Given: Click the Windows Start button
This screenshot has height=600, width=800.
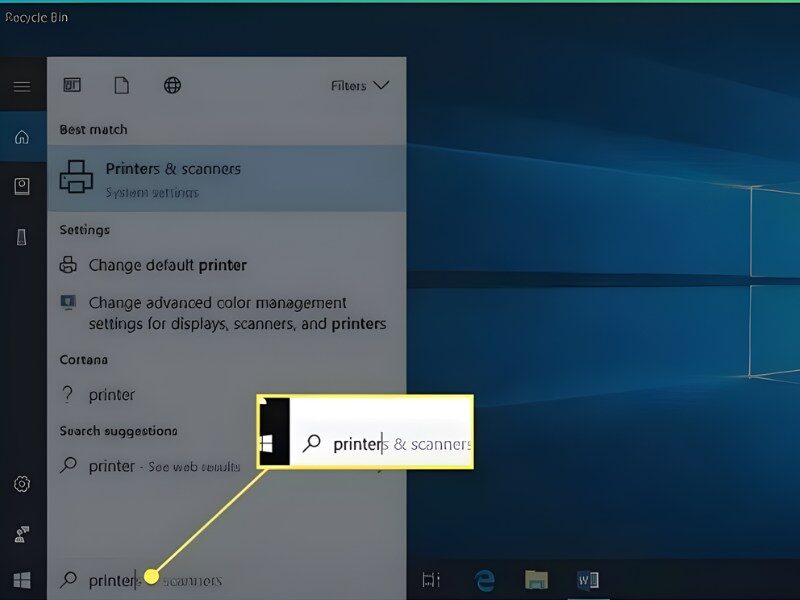Looking at the screenshot, I should click(21, 580).
